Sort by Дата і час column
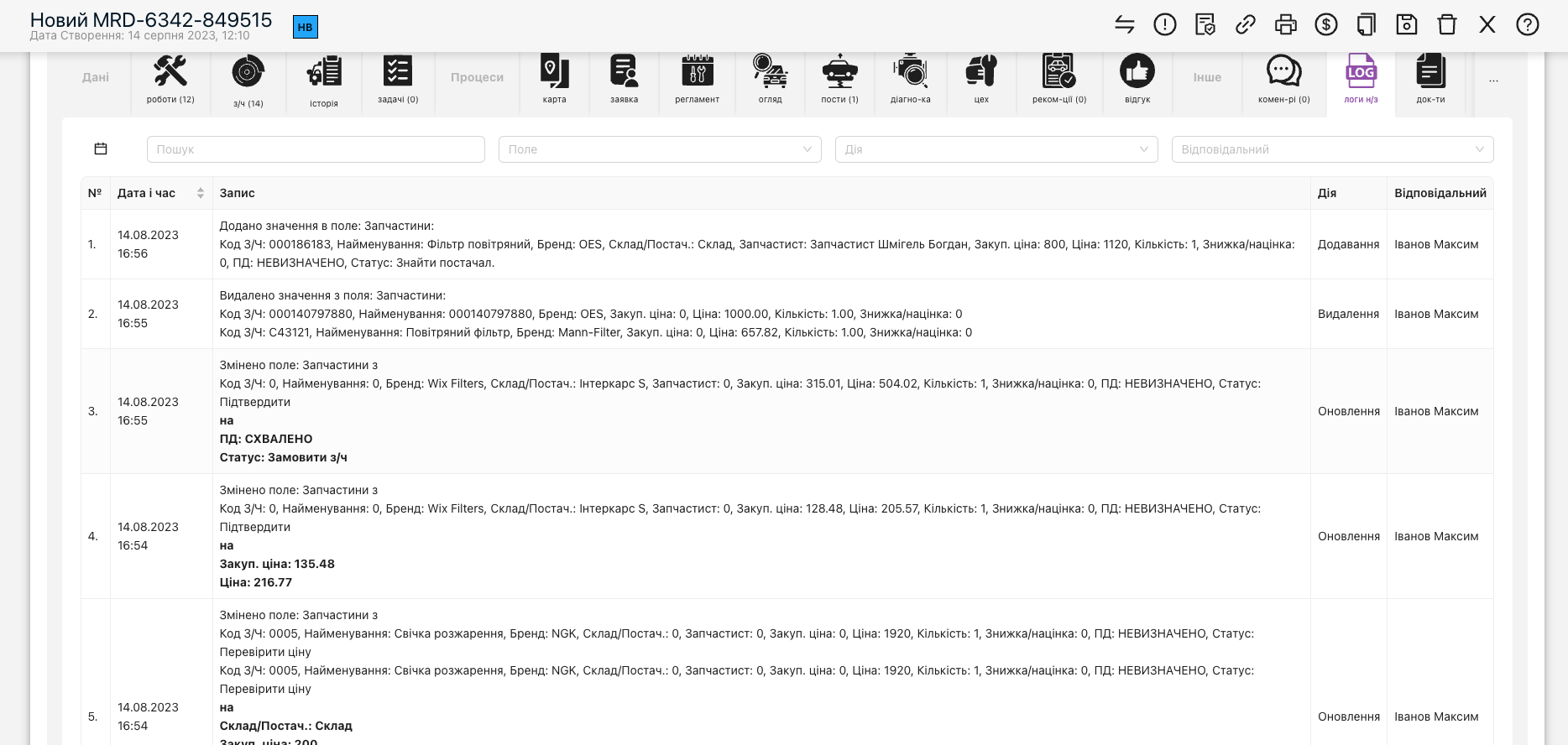Viewport: 1568px width, 745px height. pos(200,193)
